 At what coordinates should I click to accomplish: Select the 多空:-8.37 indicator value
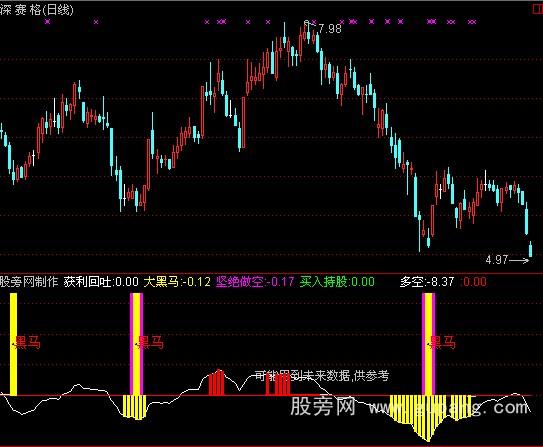coord(427,282)
